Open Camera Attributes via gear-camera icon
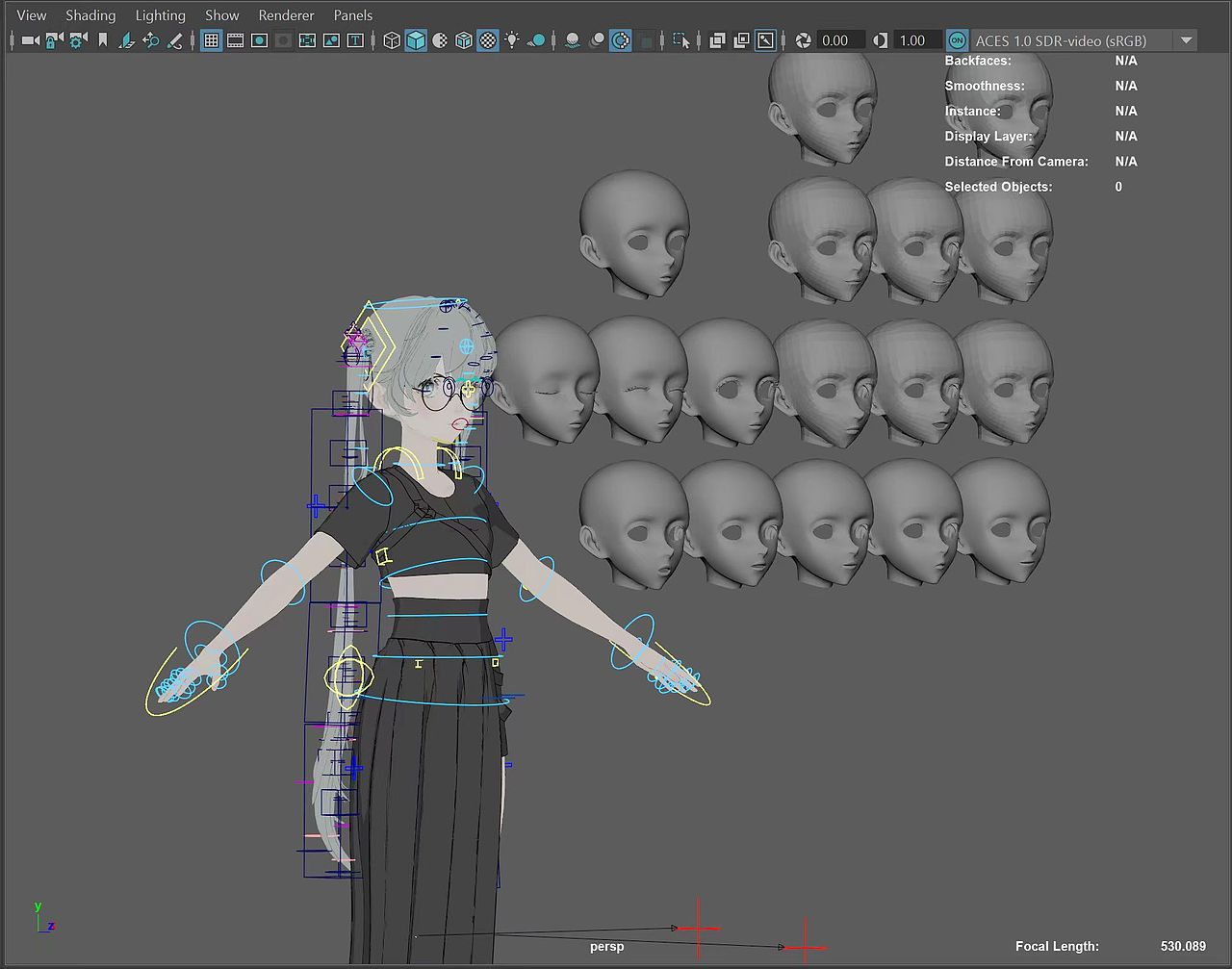 pyautogui.click(x=78, y=40)
